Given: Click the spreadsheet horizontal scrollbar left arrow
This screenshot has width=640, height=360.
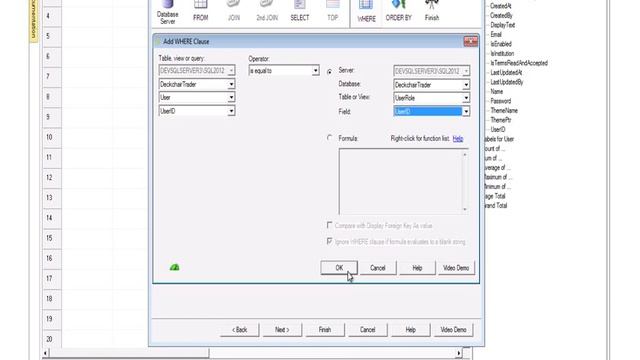Looking at the screenshot, I should click(x=45, y=353).
